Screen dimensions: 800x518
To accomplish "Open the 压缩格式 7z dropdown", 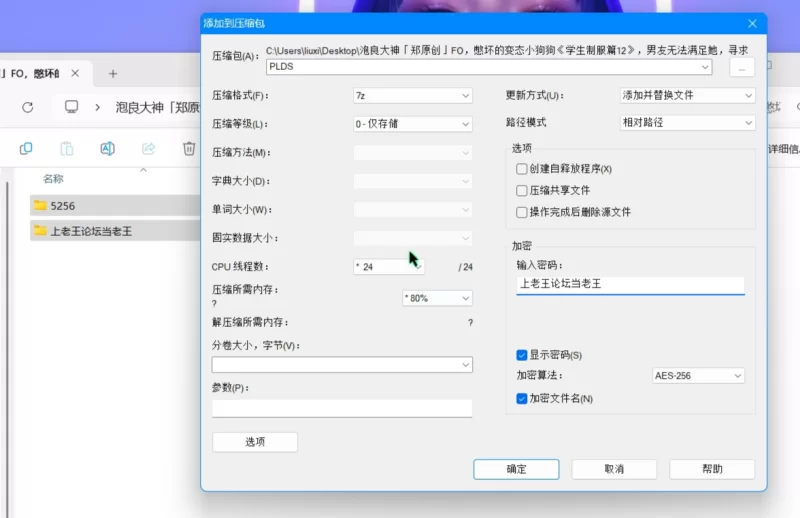I will pos(412,95).
